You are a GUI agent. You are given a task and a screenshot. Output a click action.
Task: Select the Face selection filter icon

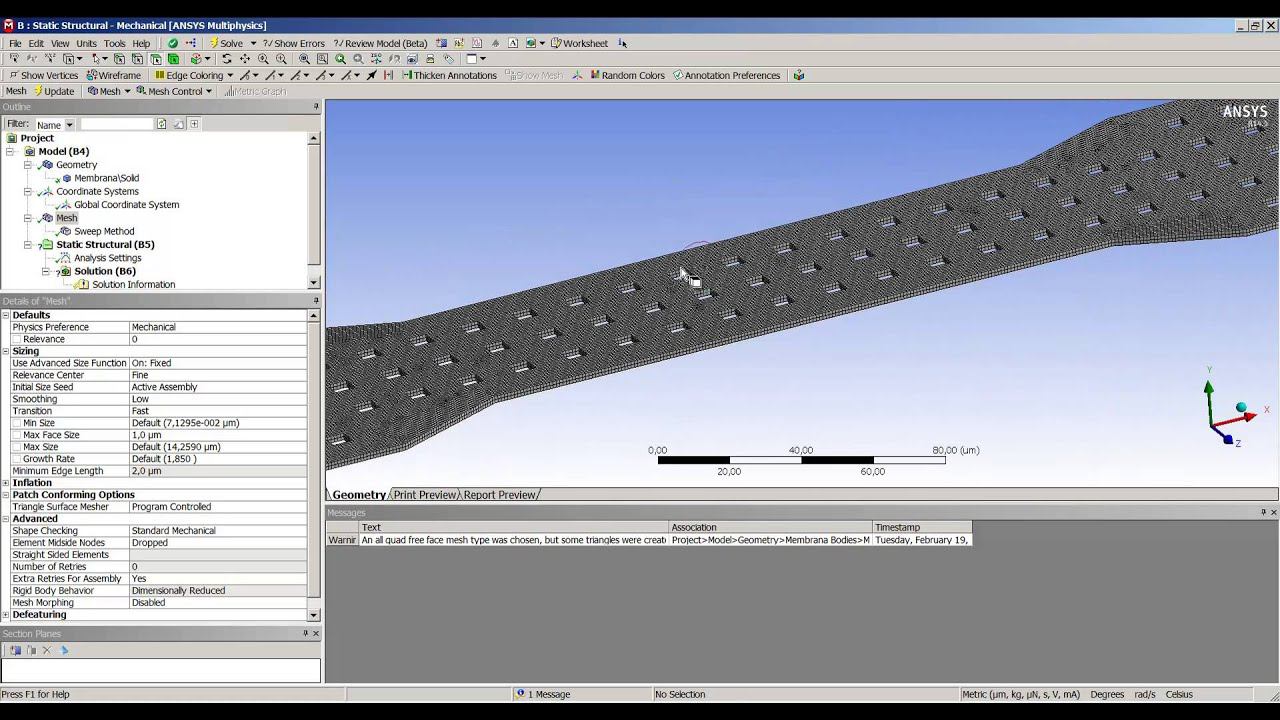156,59
